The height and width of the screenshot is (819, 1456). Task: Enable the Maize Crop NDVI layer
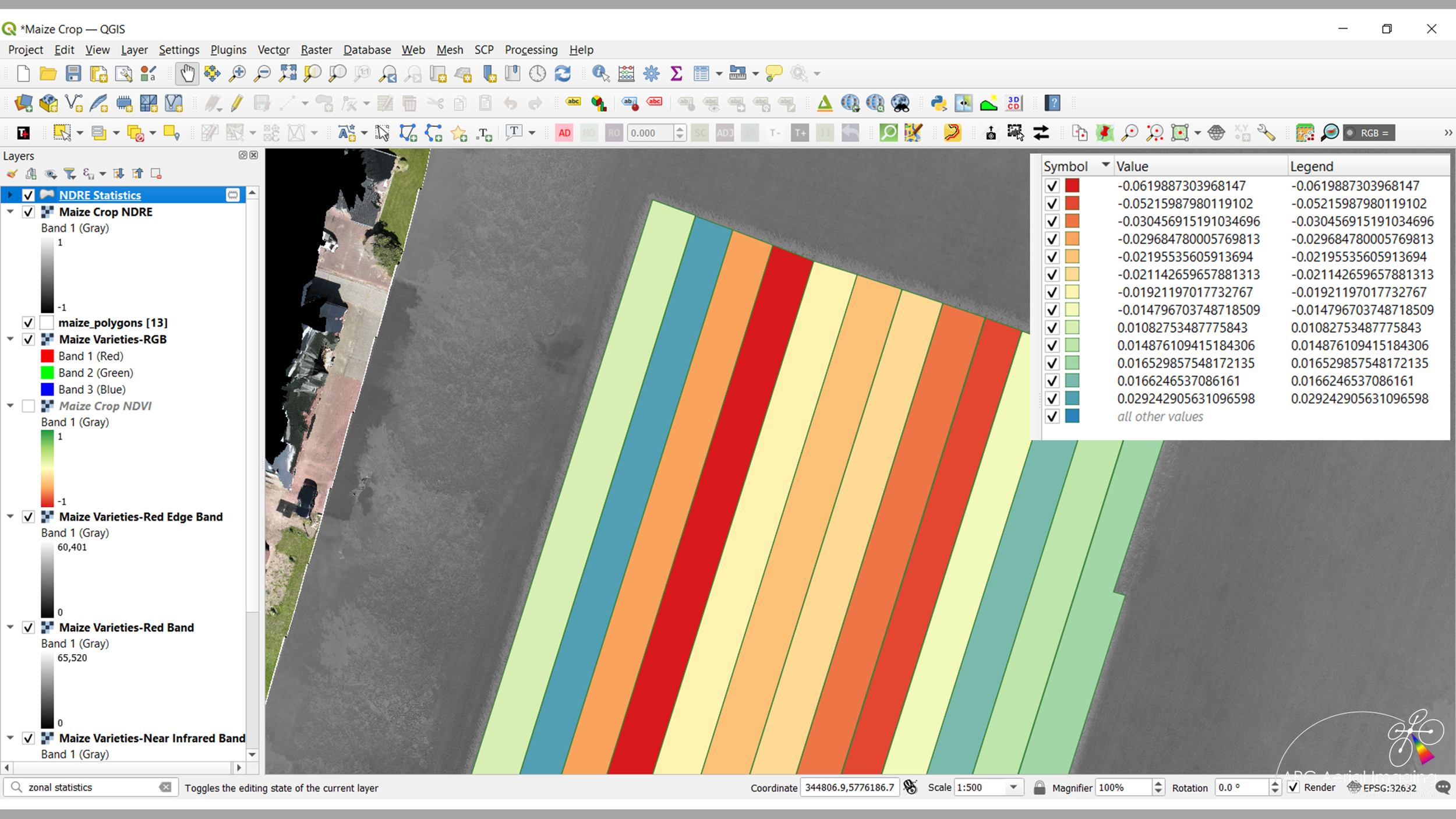[x=28, y=406]
